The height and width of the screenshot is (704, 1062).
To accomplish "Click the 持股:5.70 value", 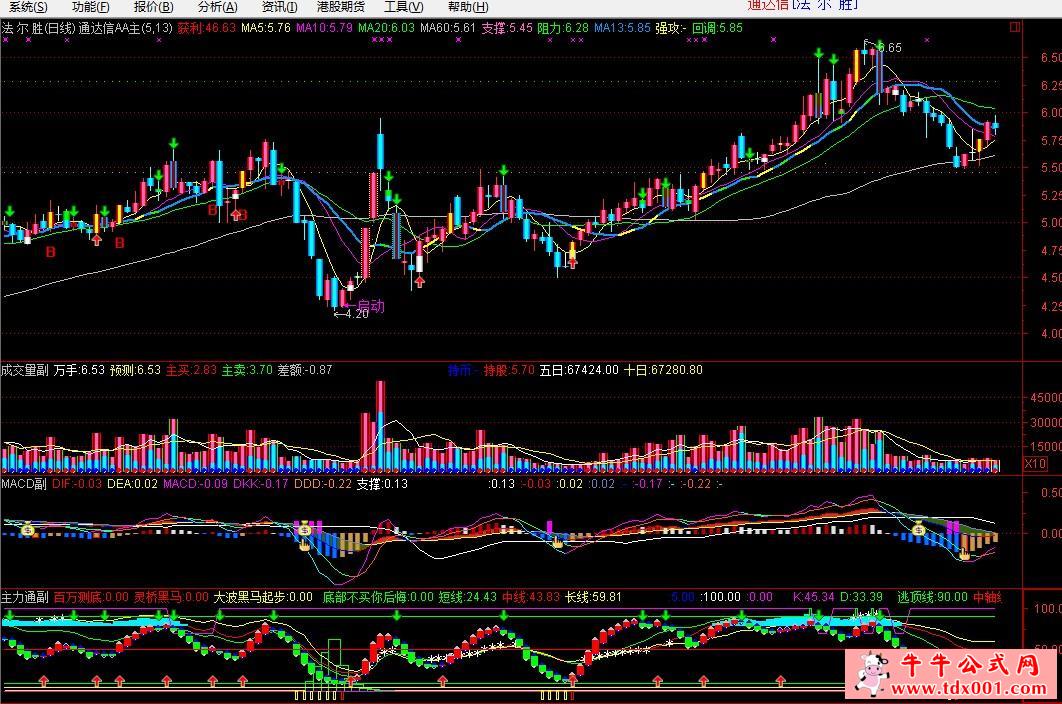I will coord(509,370).
